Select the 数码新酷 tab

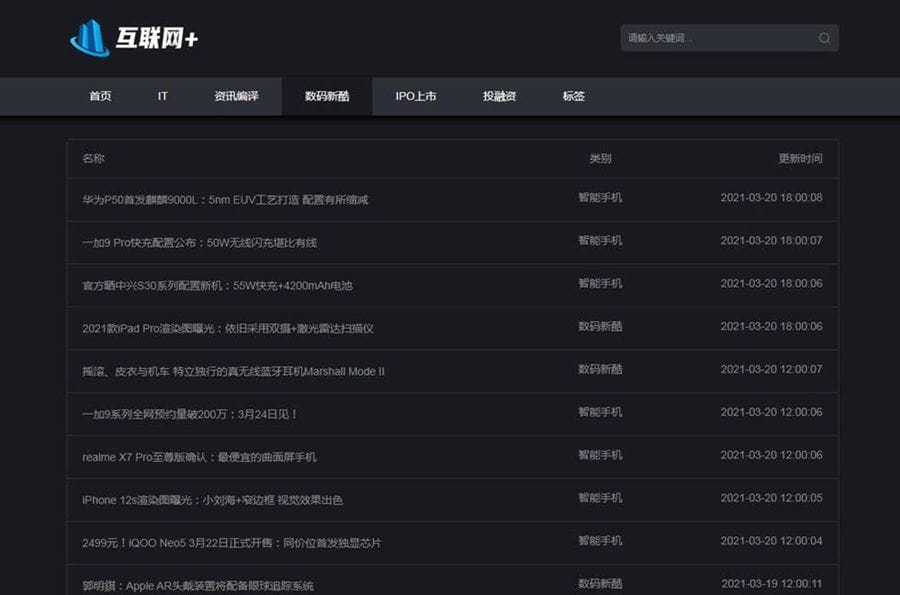pos(327,96)
